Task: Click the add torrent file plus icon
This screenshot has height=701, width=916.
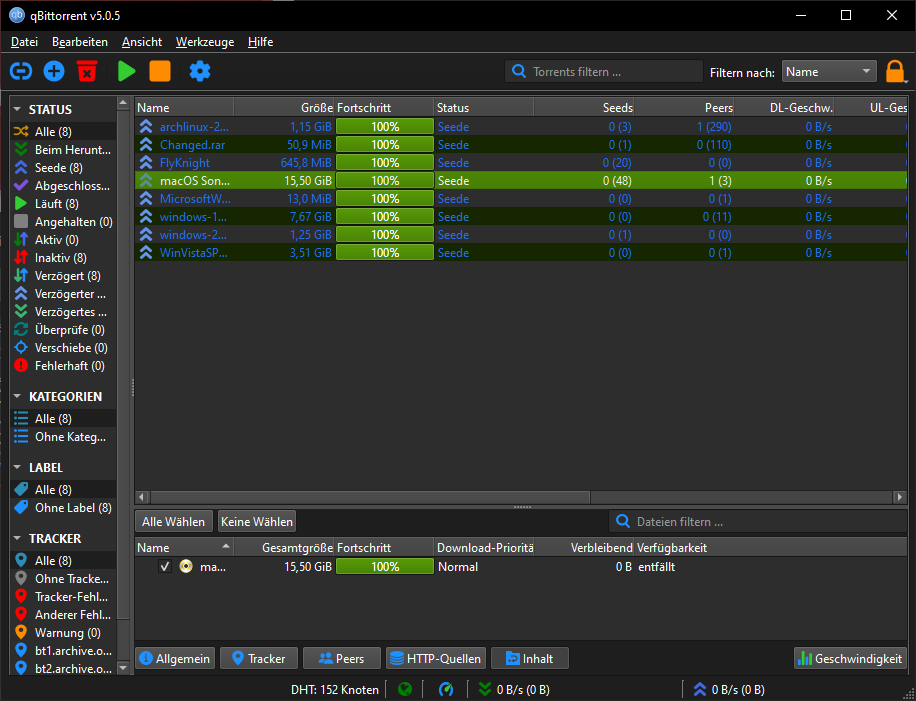Action: tap(54, 71)
